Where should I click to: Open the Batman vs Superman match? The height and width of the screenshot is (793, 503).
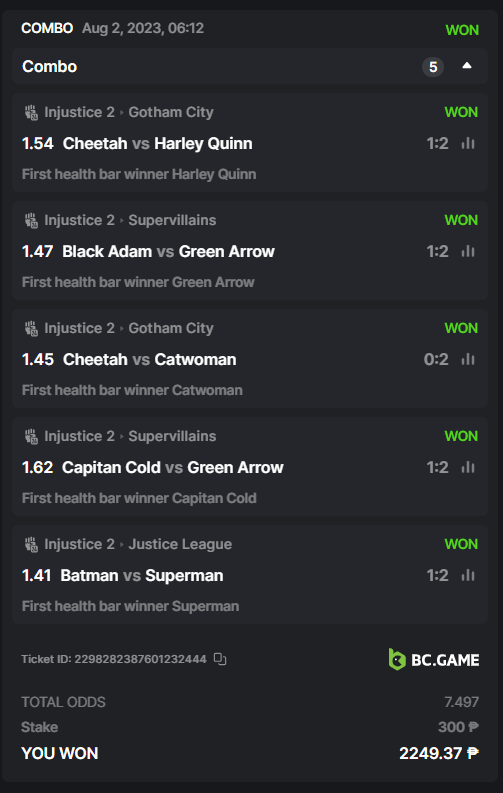(x=142, y=576)
